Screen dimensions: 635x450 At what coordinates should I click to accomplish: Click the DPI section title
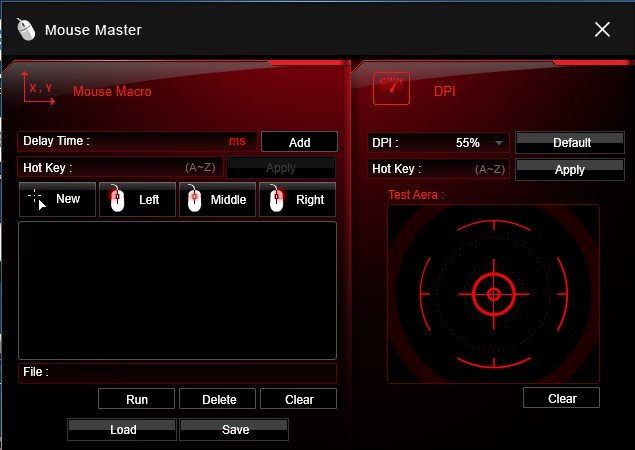point(444,91)
